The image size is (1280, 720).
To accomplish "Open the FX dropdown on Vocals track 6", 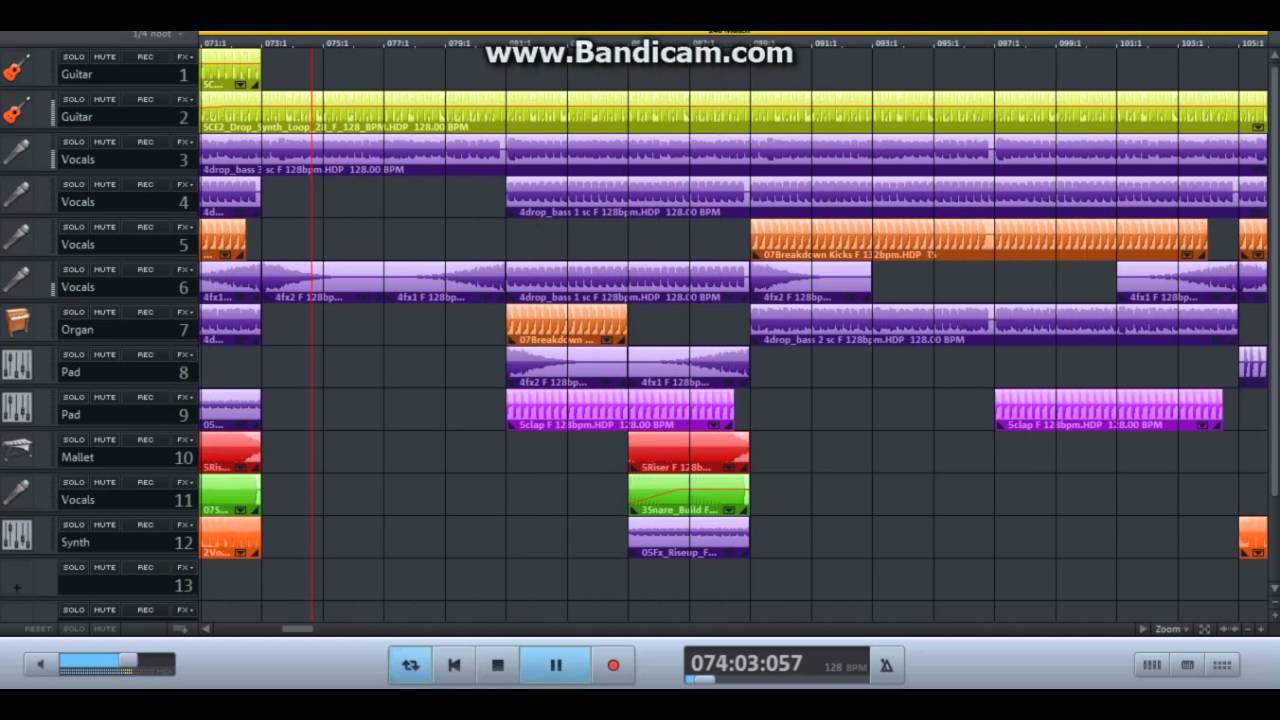I will (x=184, y=270).
